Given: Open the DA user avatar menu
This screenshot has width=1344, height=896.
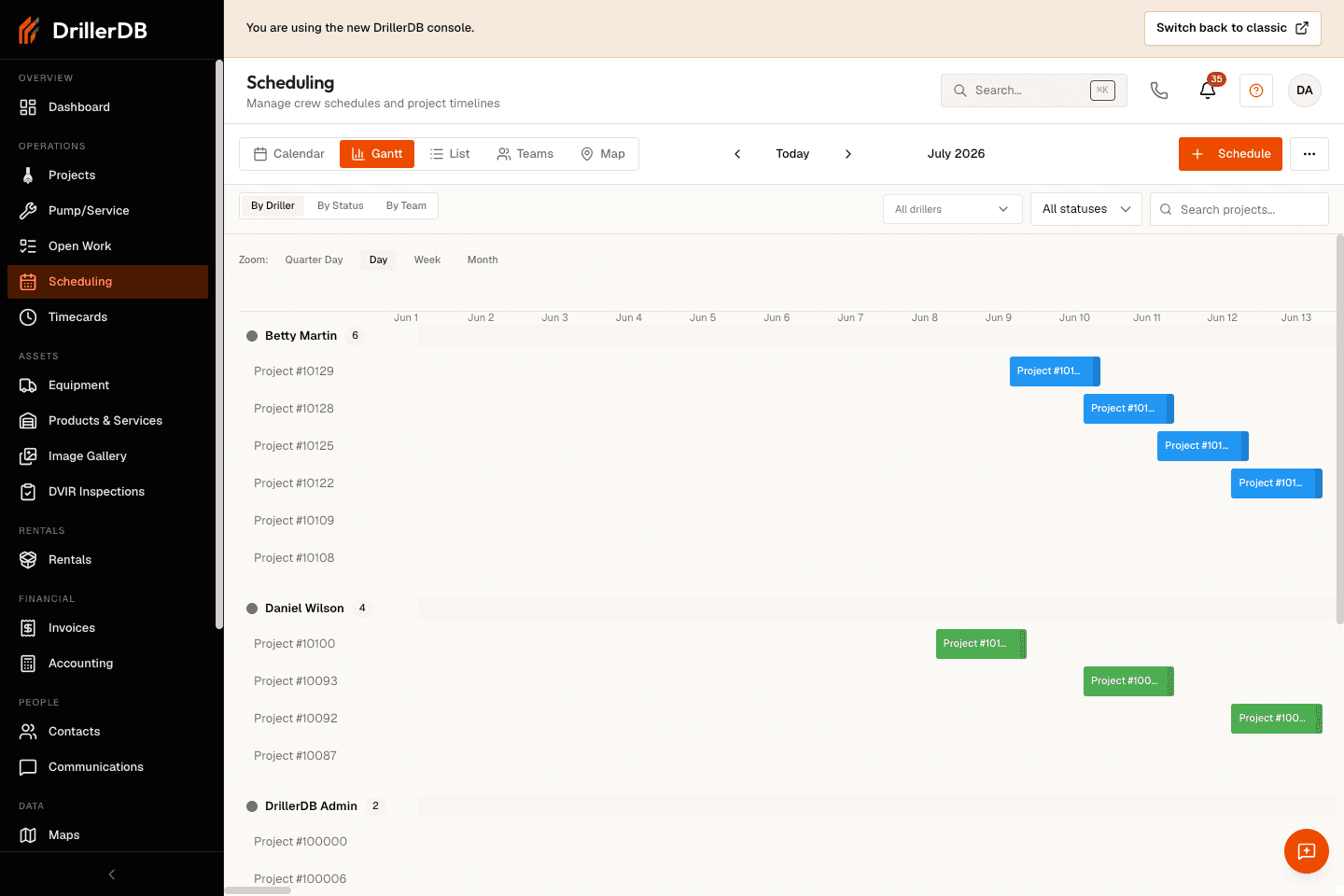Looking at the screenshot, I should pos(1305,91).
